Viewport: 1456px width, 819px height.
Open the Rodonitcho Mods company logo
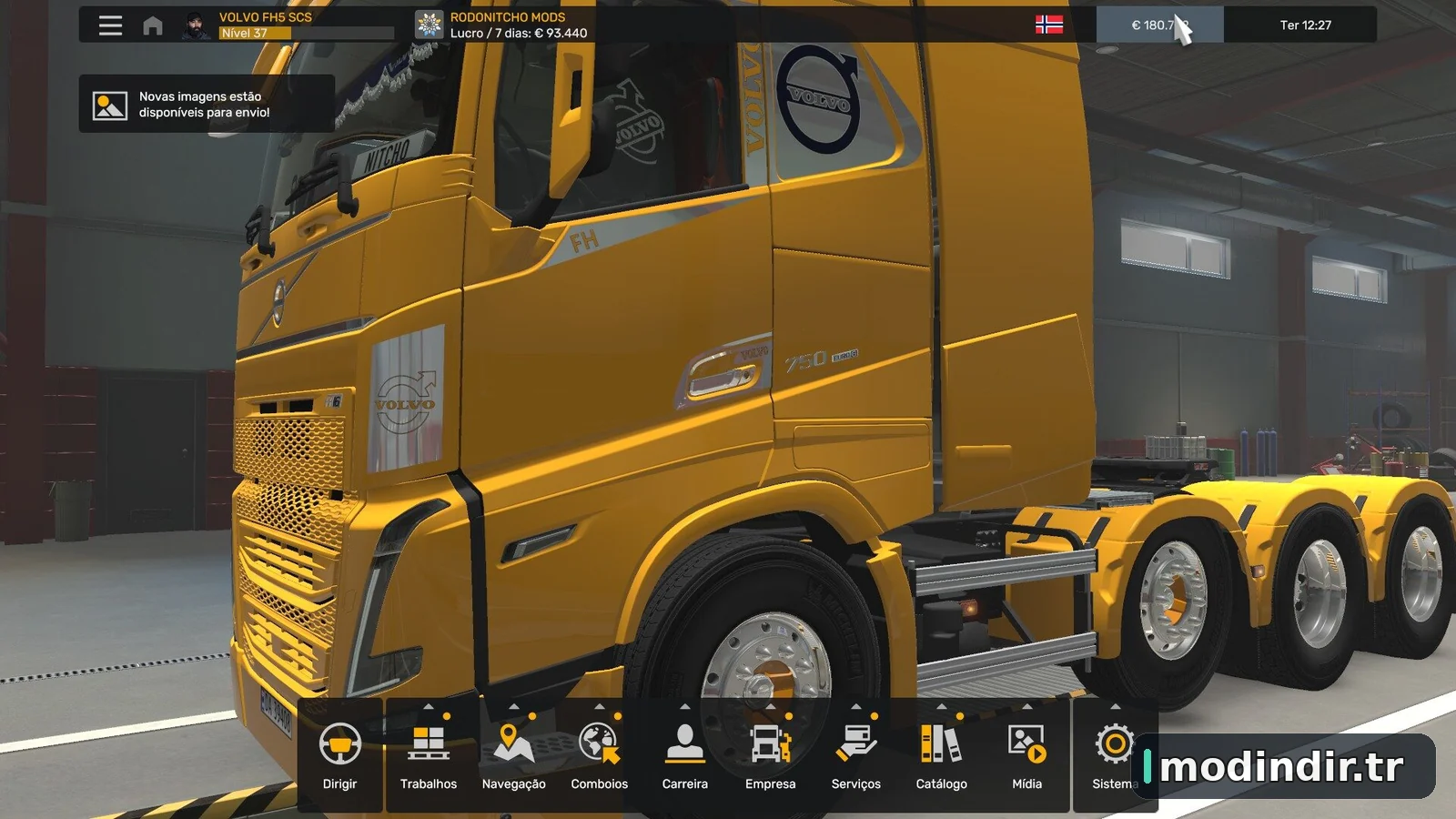(429, 25)
